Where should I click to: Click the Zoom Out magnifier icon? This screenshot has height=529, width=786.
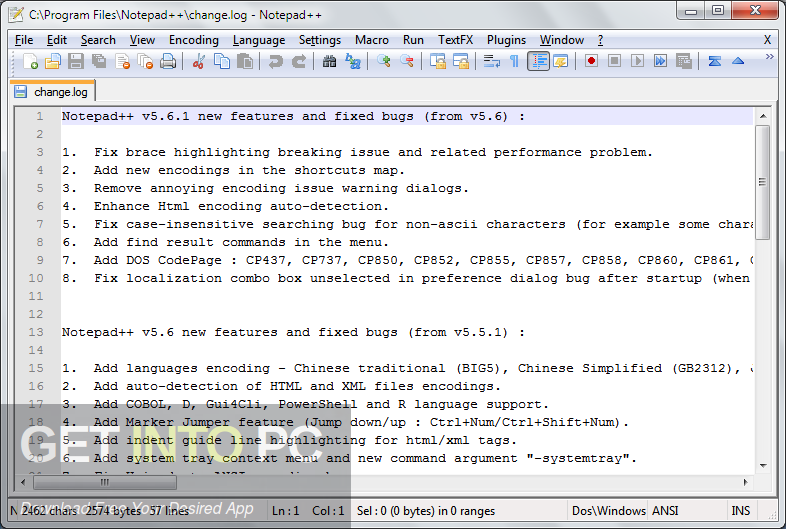tap(407, 61)
